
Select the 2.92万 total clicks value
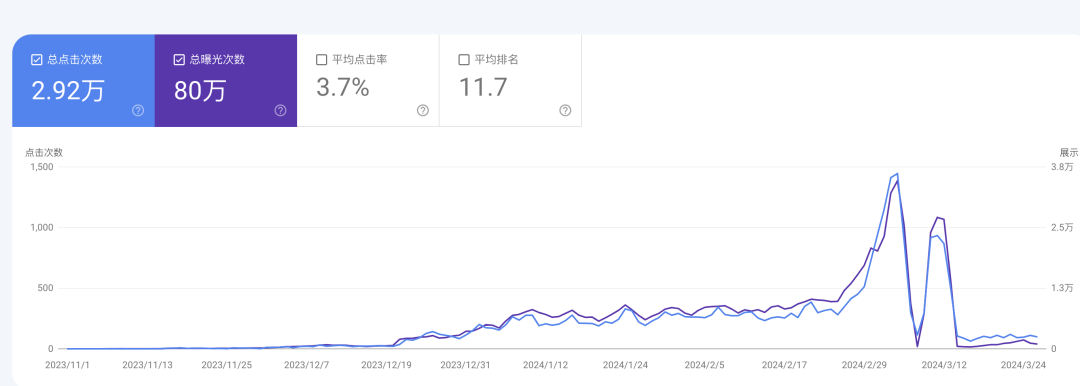[68, 90]
